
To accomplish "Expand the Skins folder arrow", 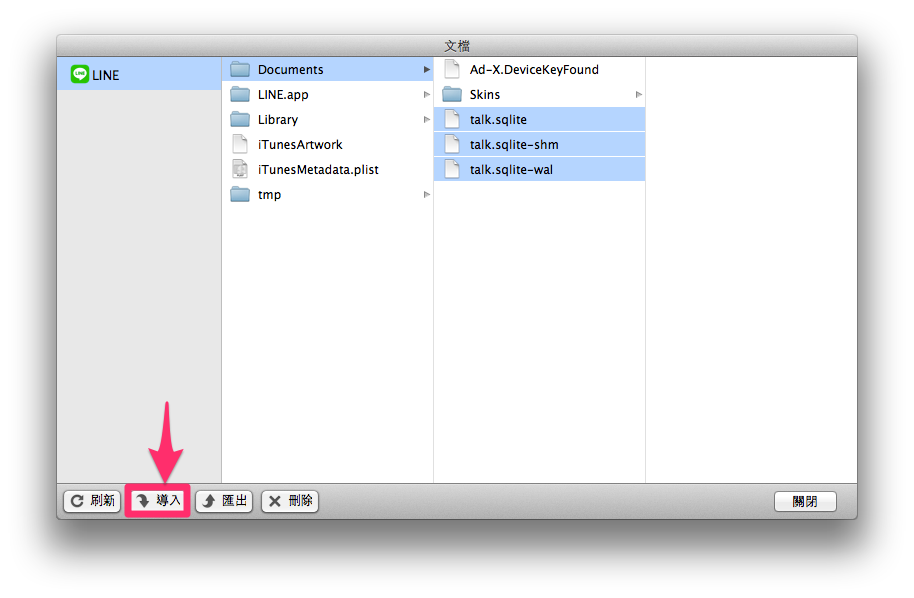I will pos(638,94).
